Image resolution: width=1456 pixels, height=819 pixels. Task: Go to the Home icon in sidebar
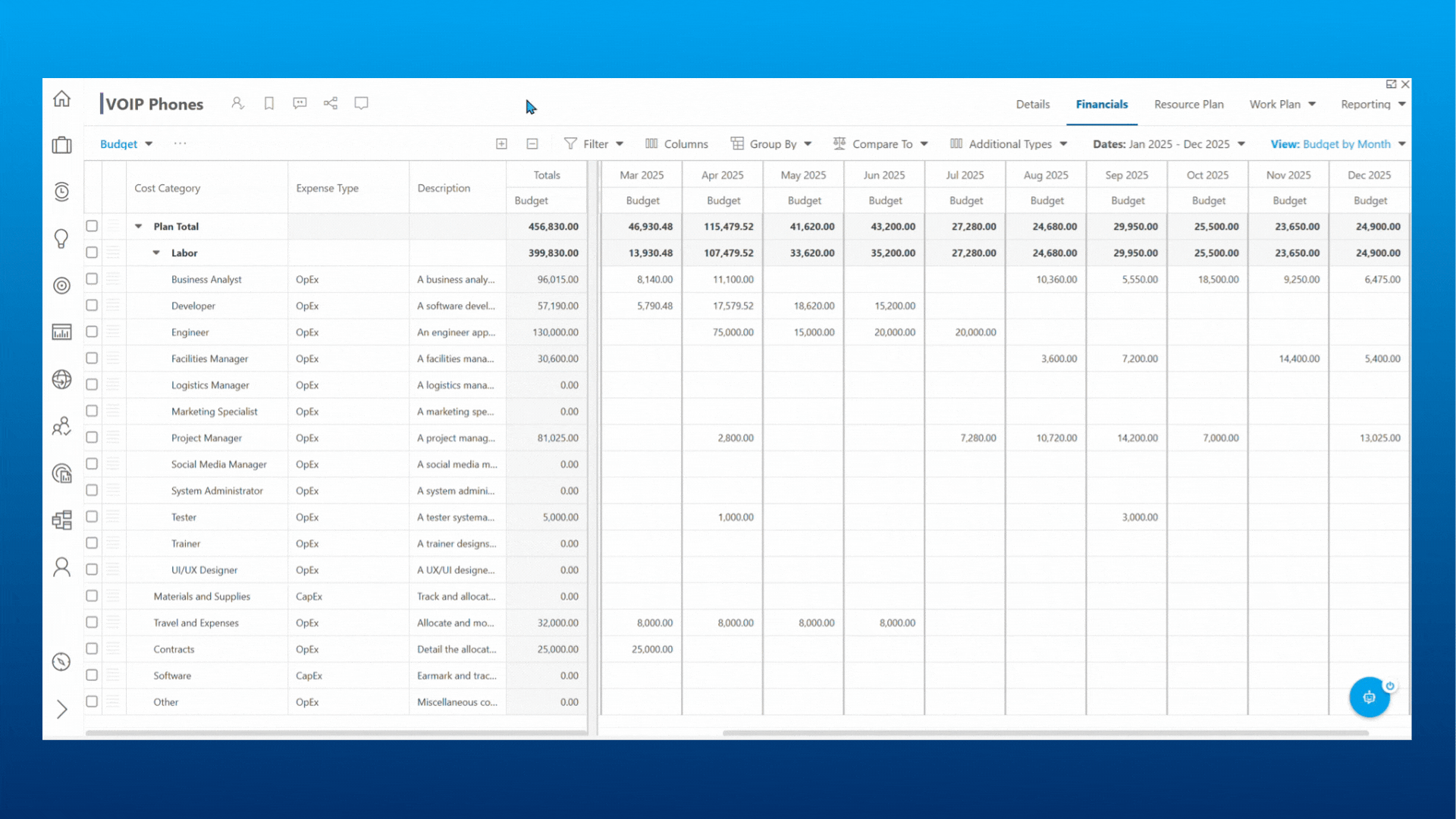click(61, 99)
